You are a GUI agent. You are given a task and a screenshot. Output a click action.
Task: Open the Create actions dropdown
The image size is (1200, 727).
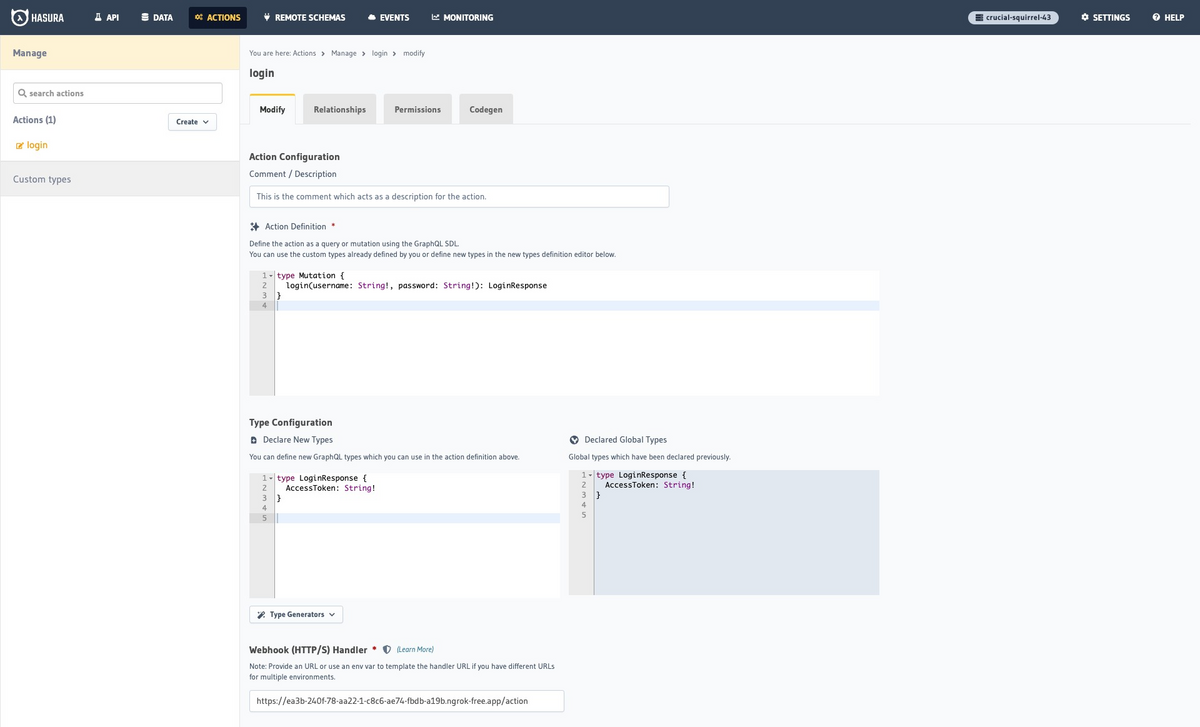pos(192,121)
